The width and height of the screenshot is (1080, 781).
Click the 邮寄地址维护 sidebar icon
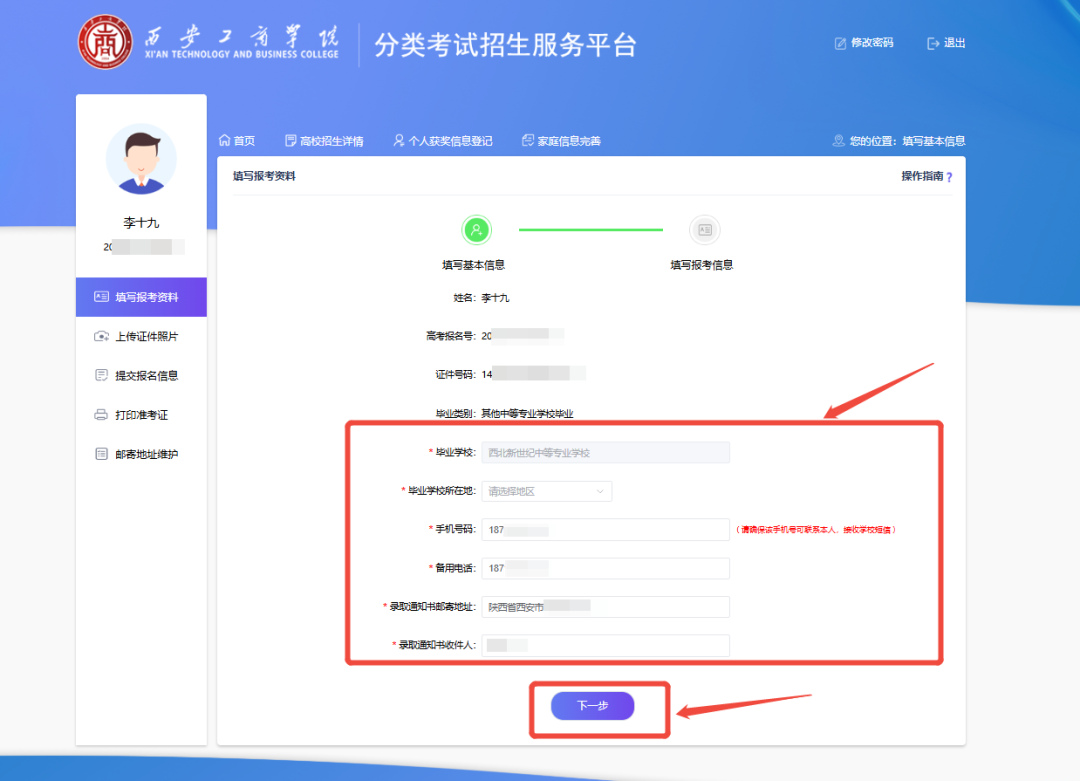click(103, 453)
